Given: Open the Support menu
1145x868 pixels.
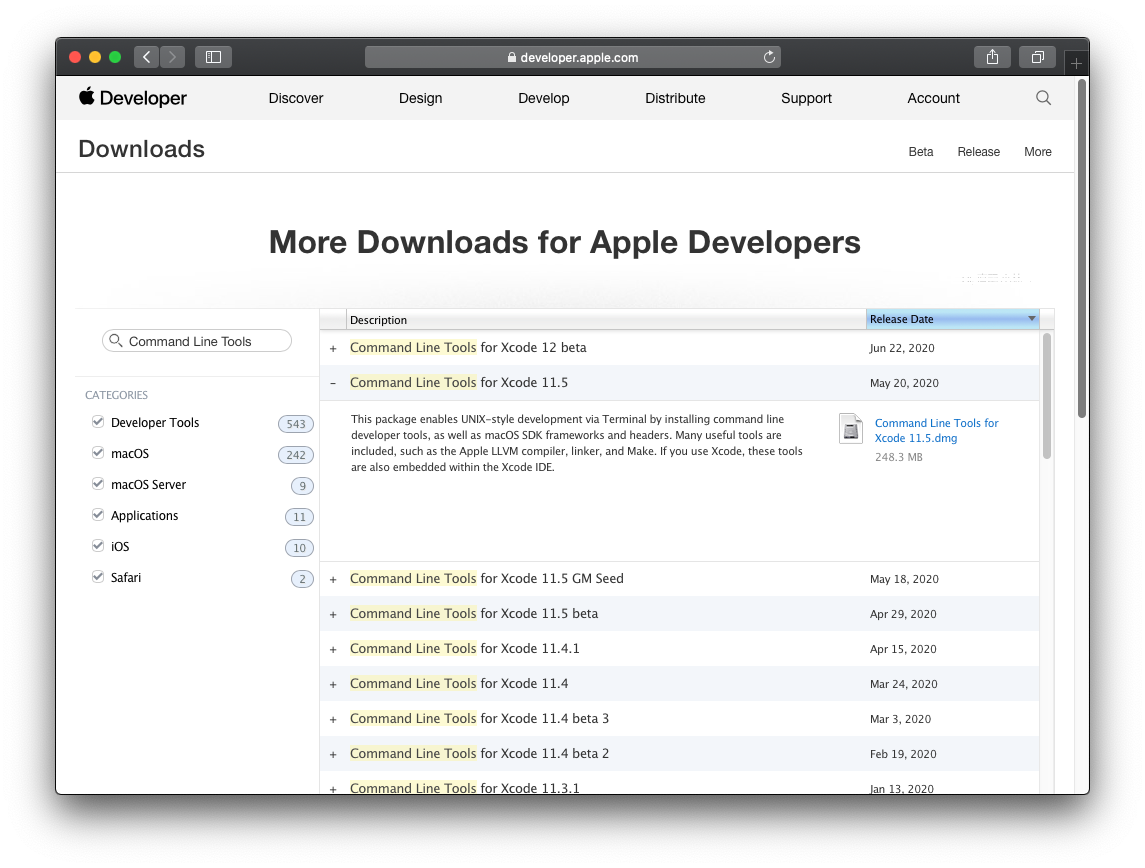Looking at the screenshot, I should click(806, 98).
